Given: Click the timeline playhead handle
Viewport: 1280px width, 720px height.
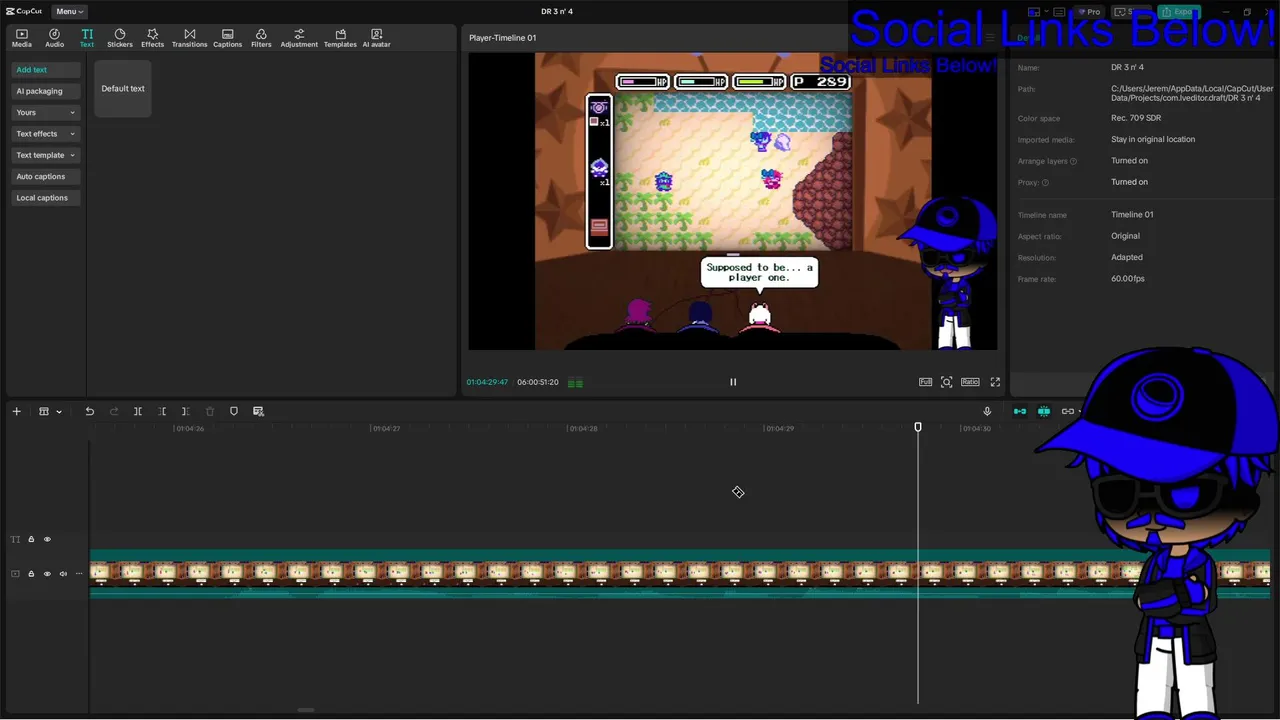Looking at the screenshot, I should (918, 427).
